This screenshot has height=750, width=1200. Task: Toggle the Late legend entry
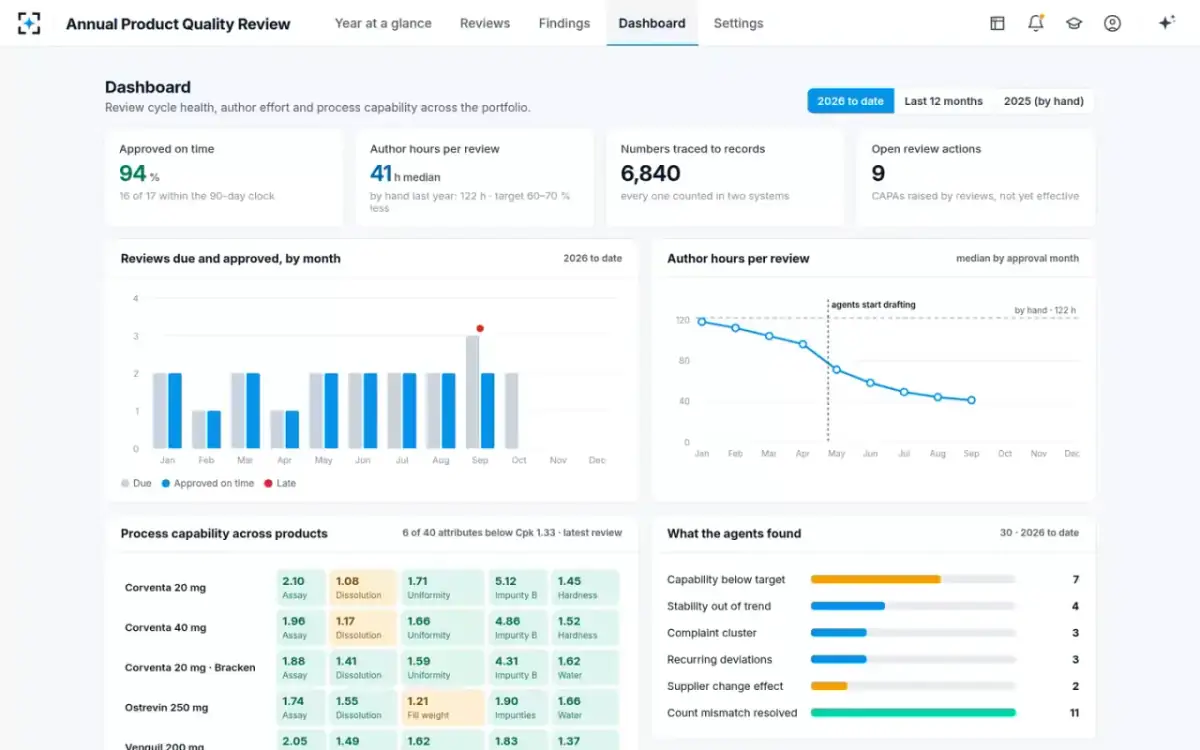(280, 483)
